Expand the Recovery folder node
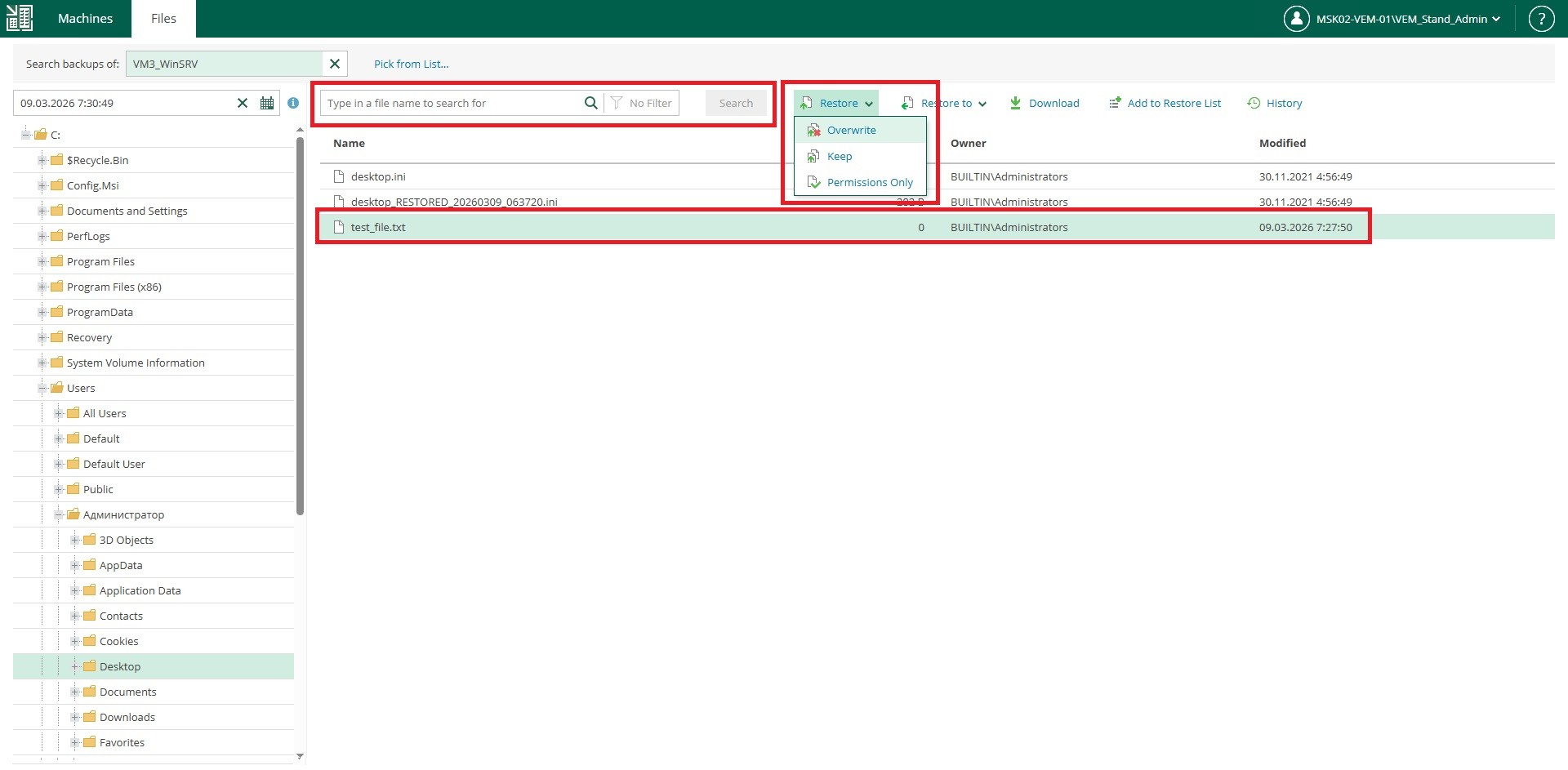This screenshot has width=1568, height=770. tap(42, 337)
